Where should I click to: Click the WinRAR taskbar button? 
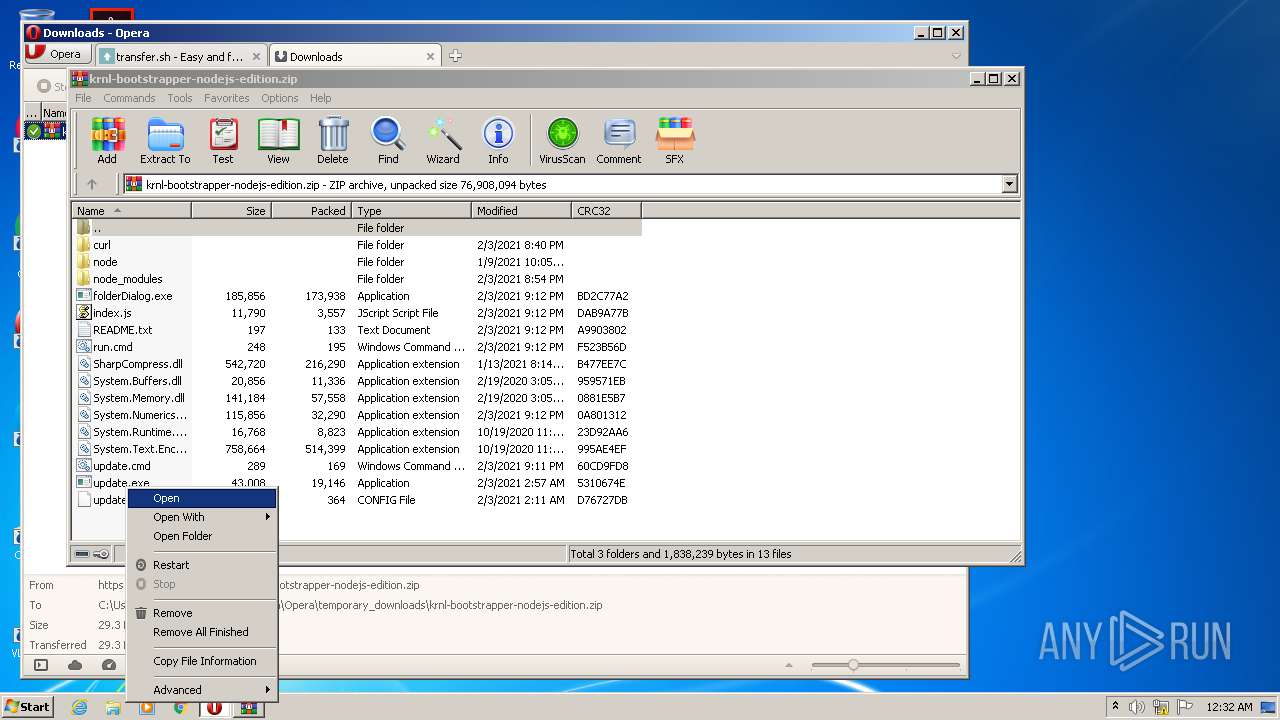[x=248, y=707]
